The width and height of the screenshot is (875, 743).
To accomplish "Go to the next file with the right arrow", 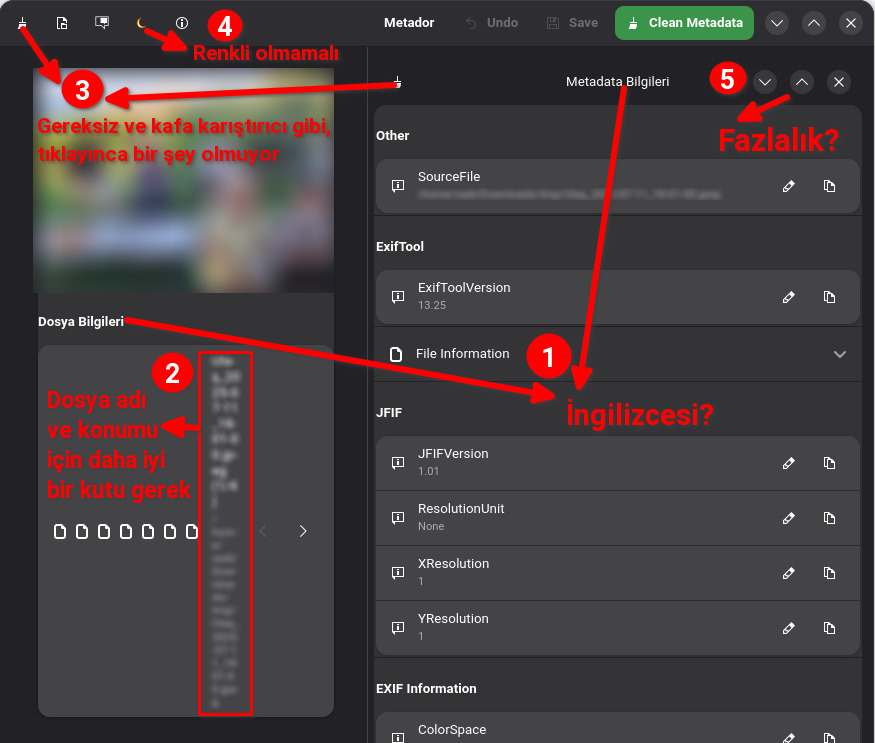I will point(303,531).
